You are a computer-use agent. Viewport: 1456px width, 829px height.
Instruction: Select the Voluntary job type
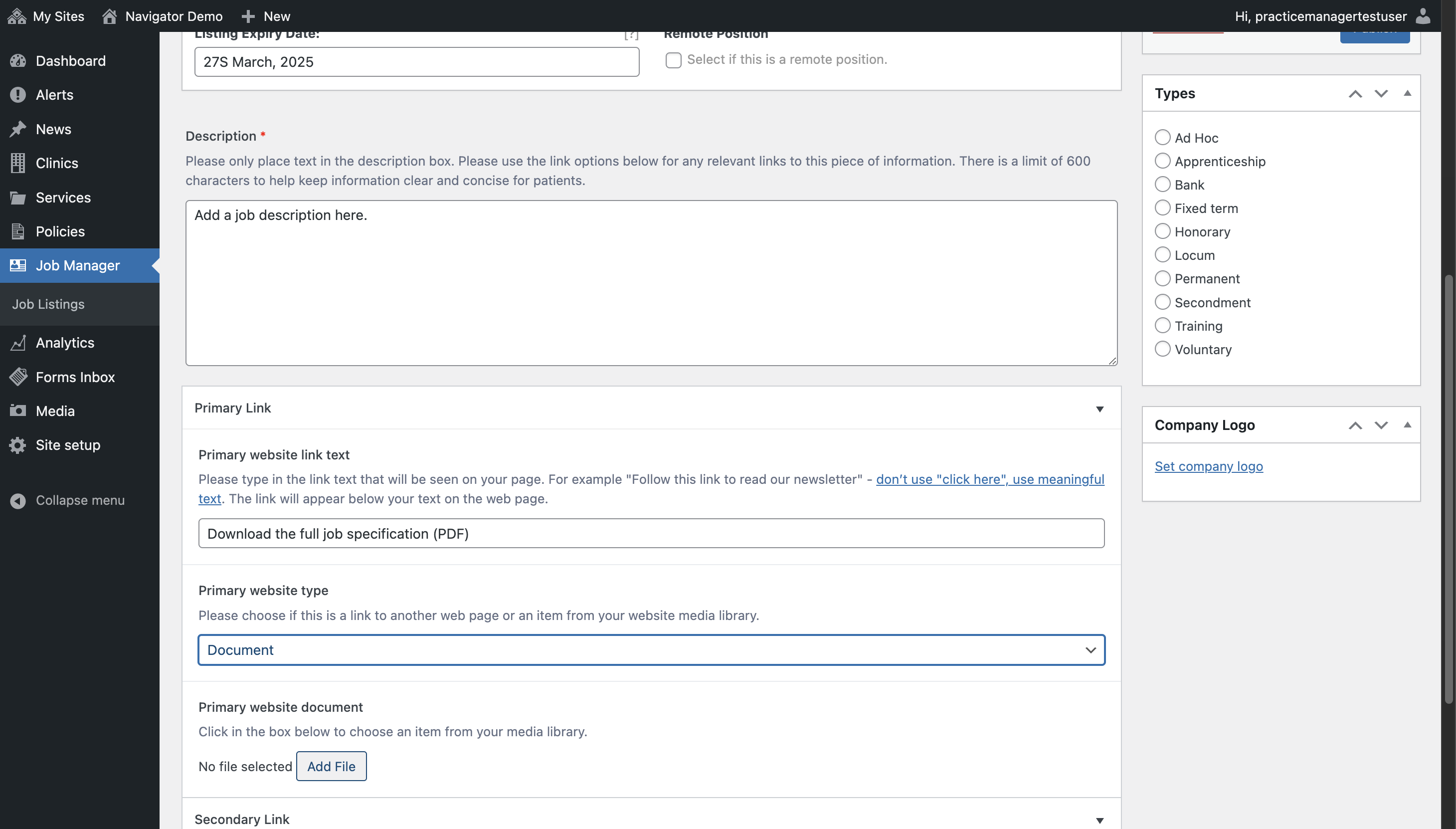1163,349
